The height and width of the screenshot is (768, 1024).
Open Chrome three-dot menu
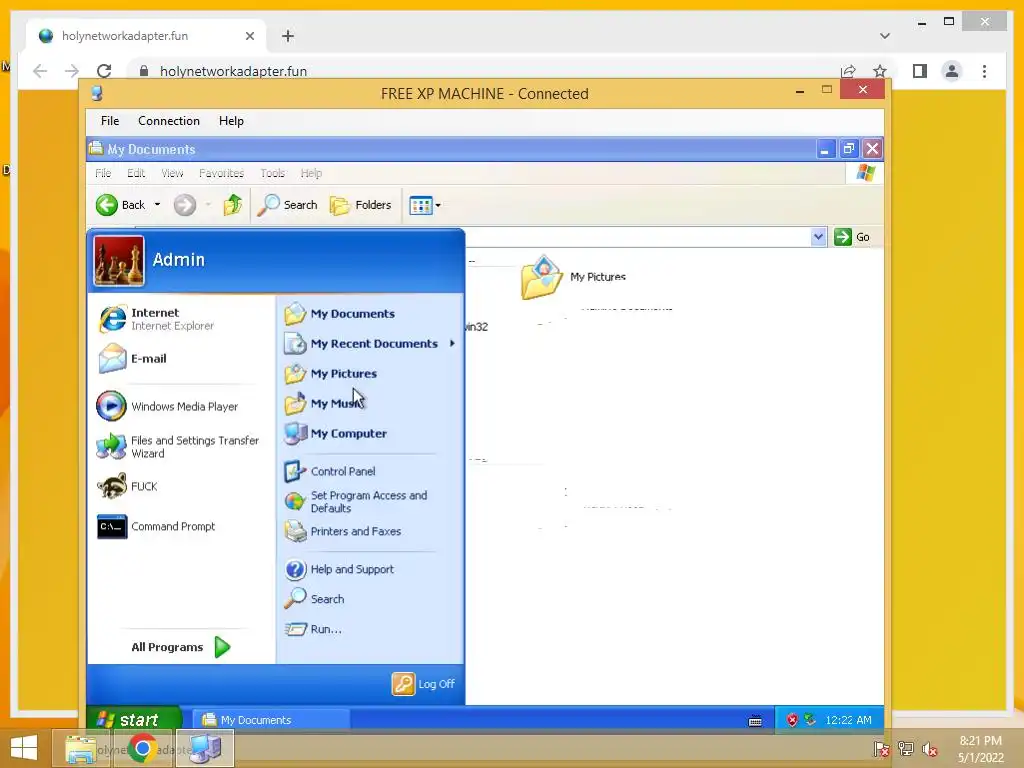984,71
